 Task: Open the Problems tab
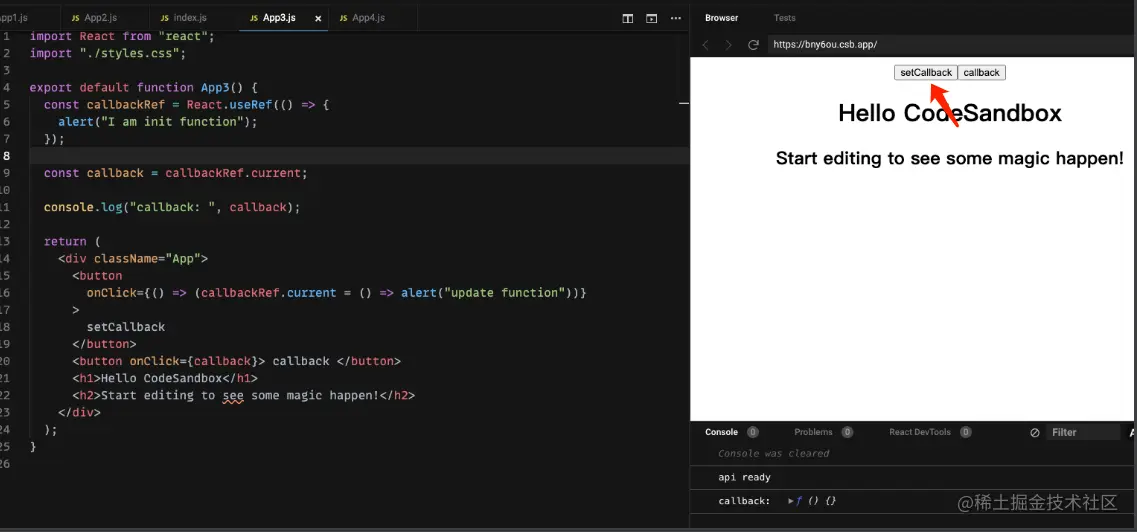pyautogui.click(x=813, y=432)
